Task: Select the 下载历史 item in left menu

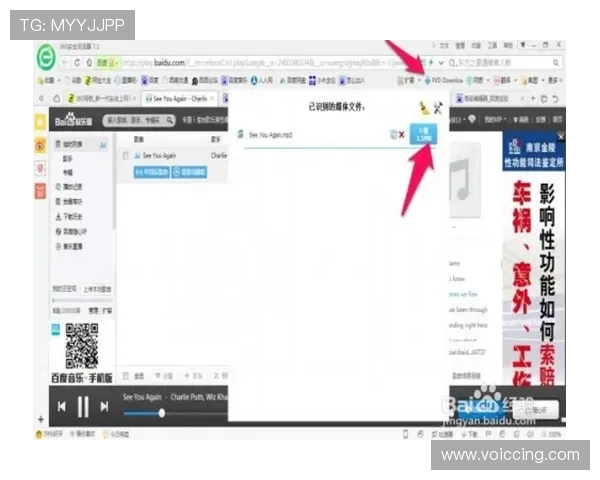Action: pyautogui.click(x=69, y=217)
